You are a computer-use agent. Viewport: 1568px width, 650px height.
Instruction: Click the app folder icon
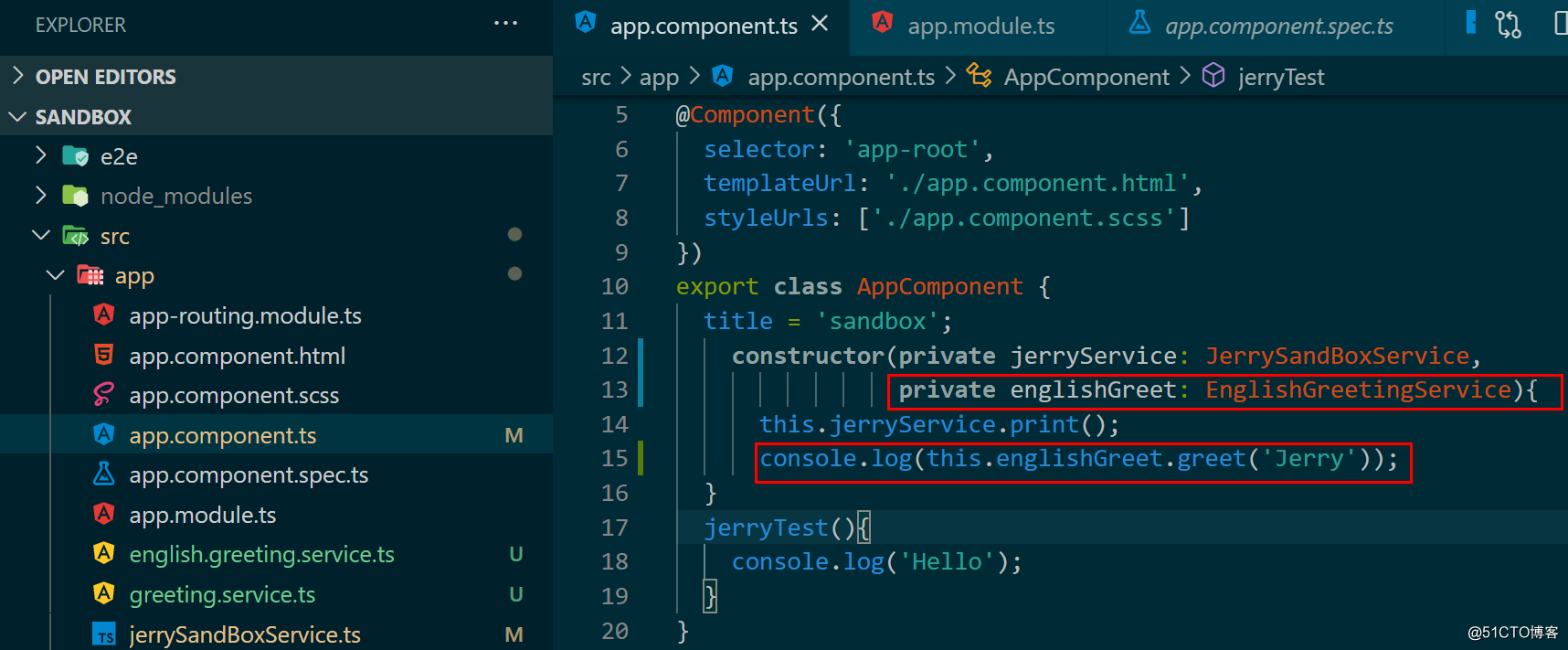(x=90, y=275)
